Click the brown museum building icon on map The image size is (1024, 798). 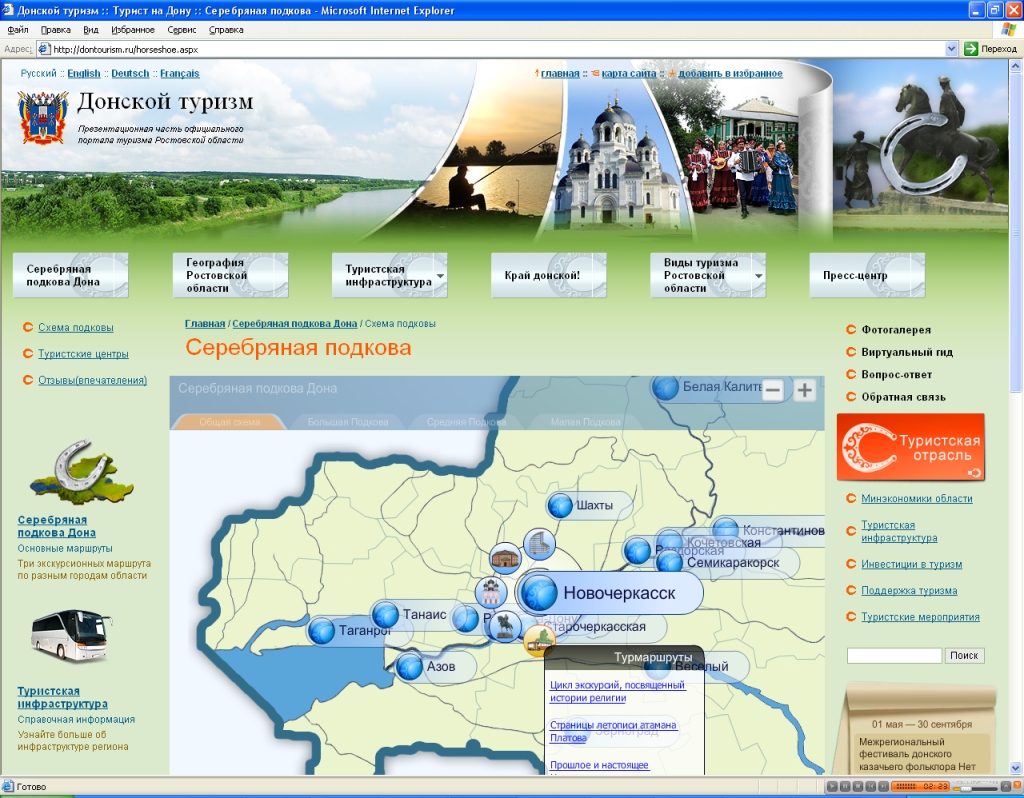point(505,559)
